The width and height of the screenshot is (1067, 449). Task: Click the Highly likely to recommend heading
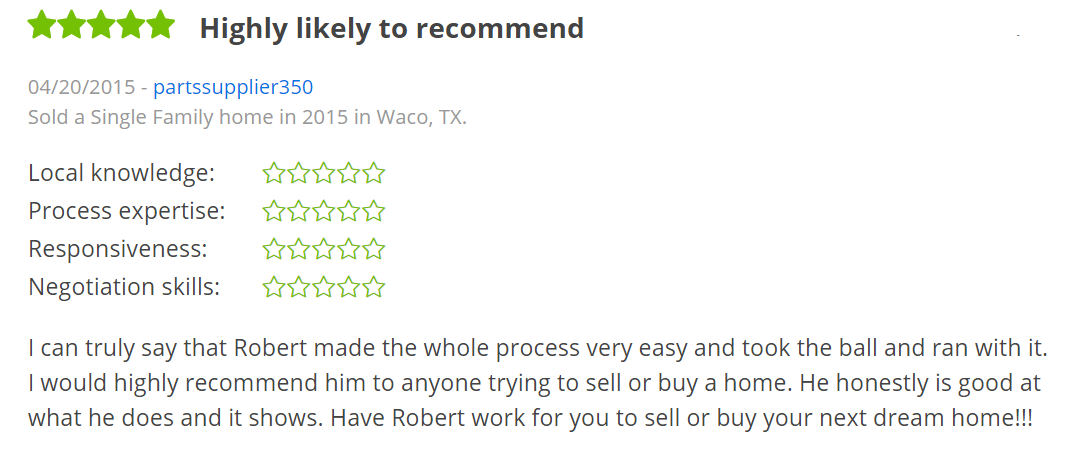(392, 28)
